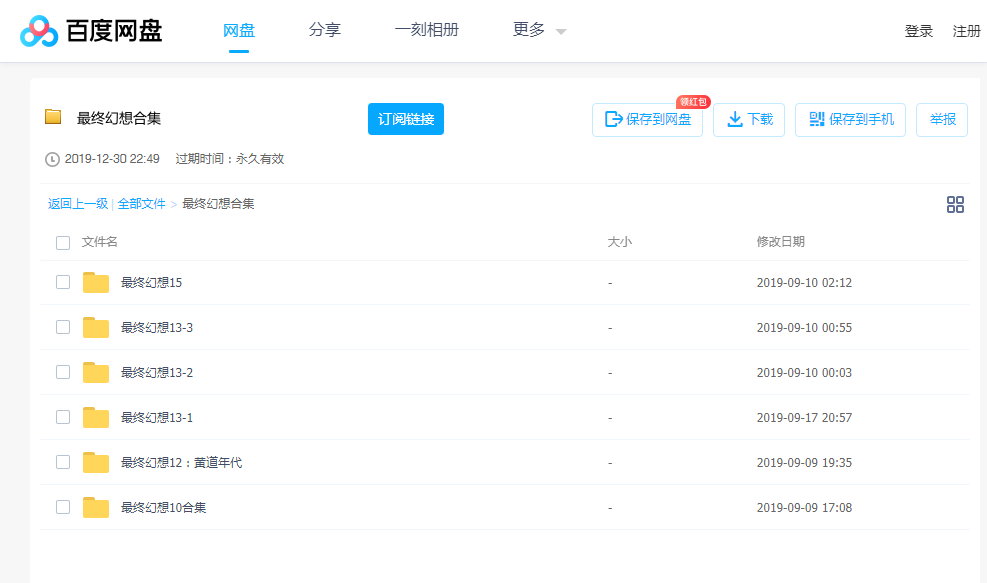Check the box for 最终幻想13-2
The height and width of the screenshot is (583, 987).
(63, 372)
